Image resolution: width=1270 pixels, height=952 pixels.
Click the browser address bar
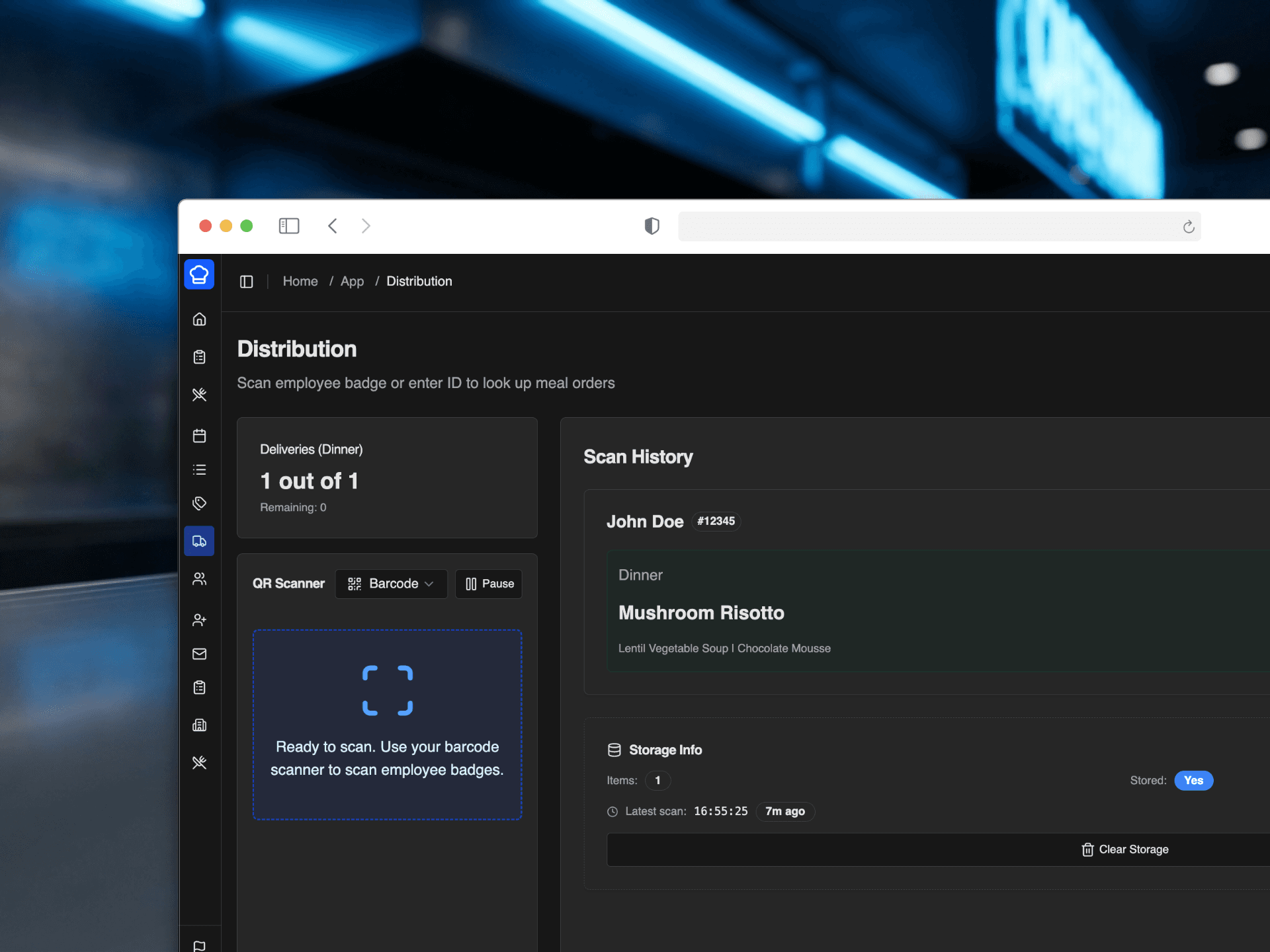tap(926, 226)
